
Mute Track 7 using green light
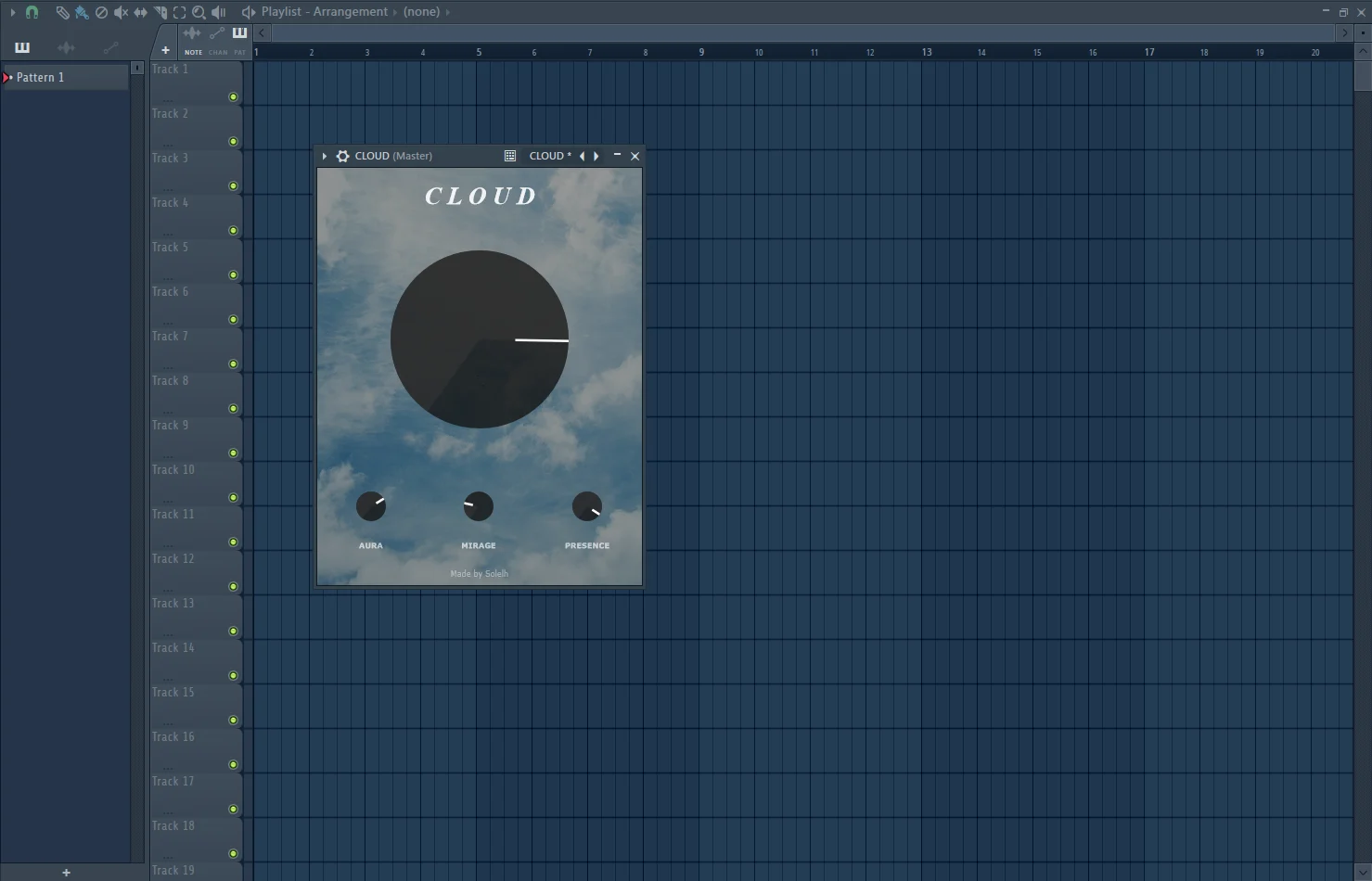click(233, 364)
